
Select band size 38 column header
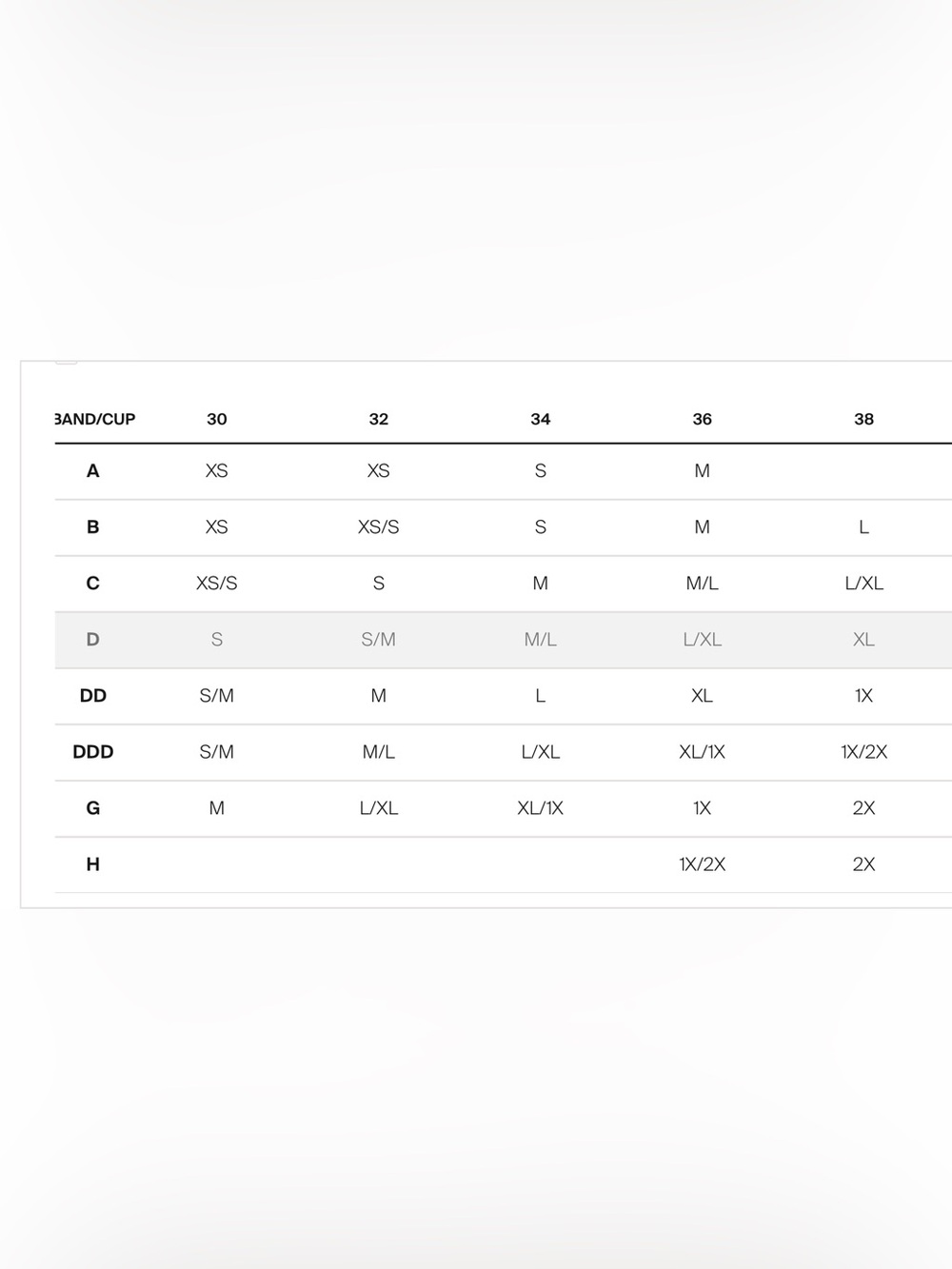point(864,419)
